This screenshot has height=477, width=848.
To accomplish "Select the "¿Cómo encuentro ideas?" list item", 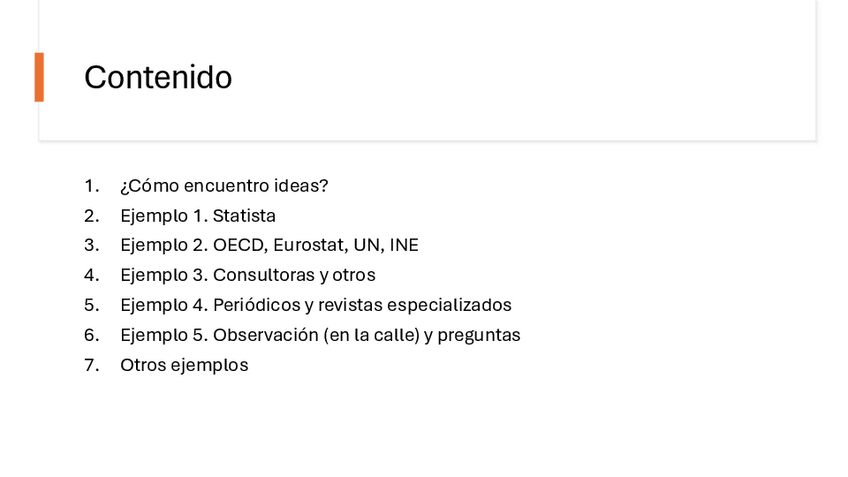I will point(224,186).
